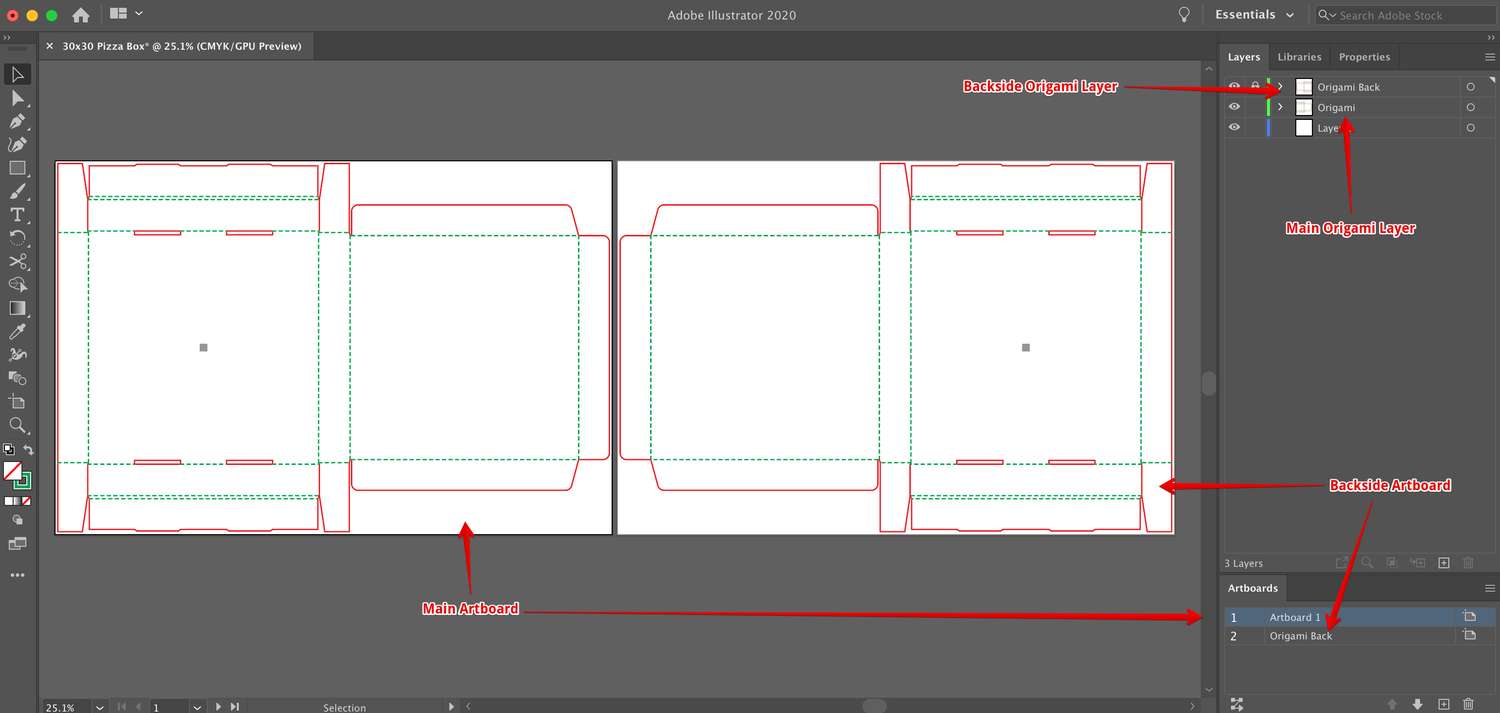
Task: Add a new artboard
Action: (x=1443, y=704)
